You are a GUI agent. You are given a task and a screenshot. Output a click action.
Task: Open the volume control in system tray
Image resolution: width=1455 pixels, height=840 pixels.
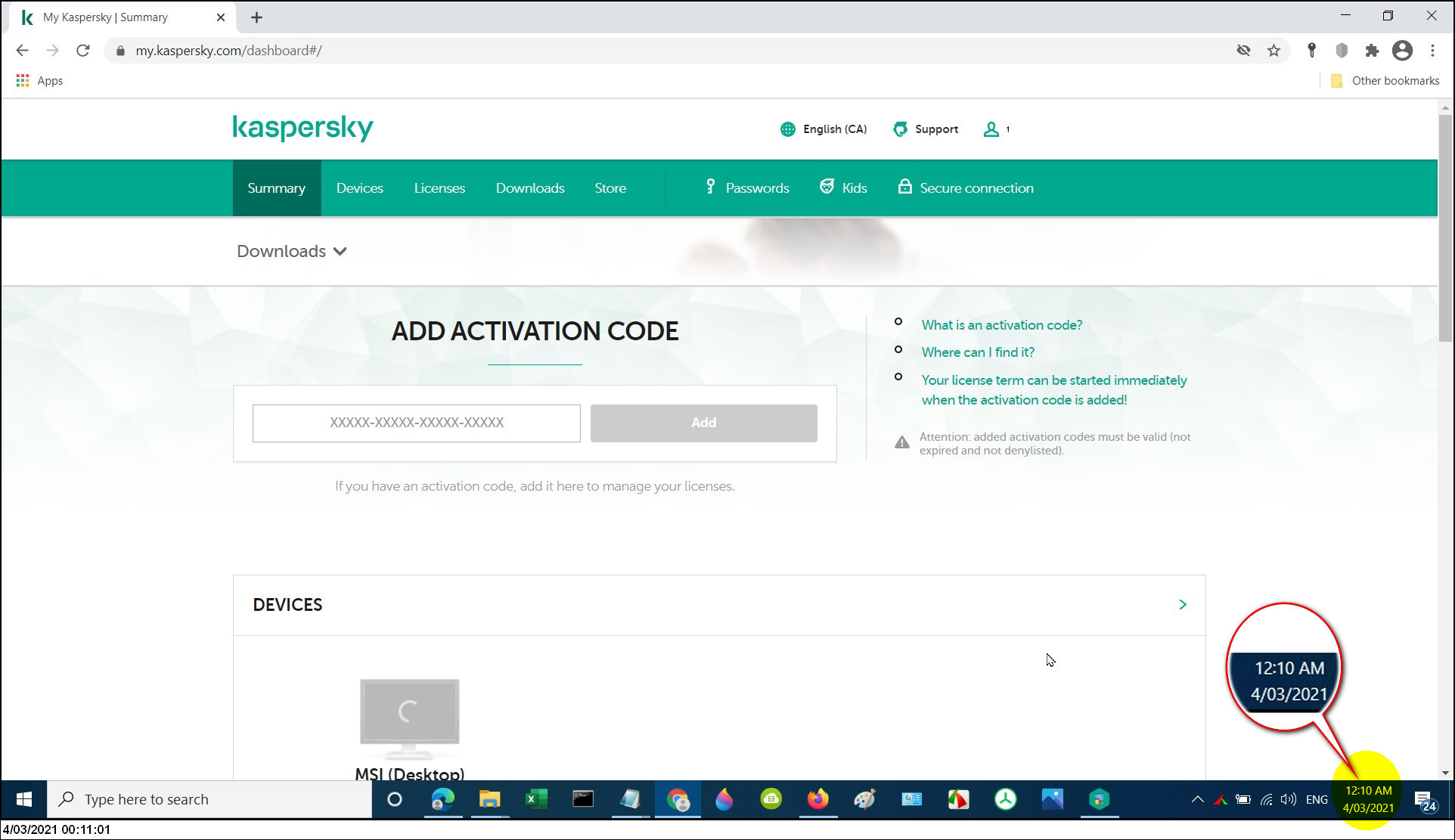click(x=1289, y=799)
